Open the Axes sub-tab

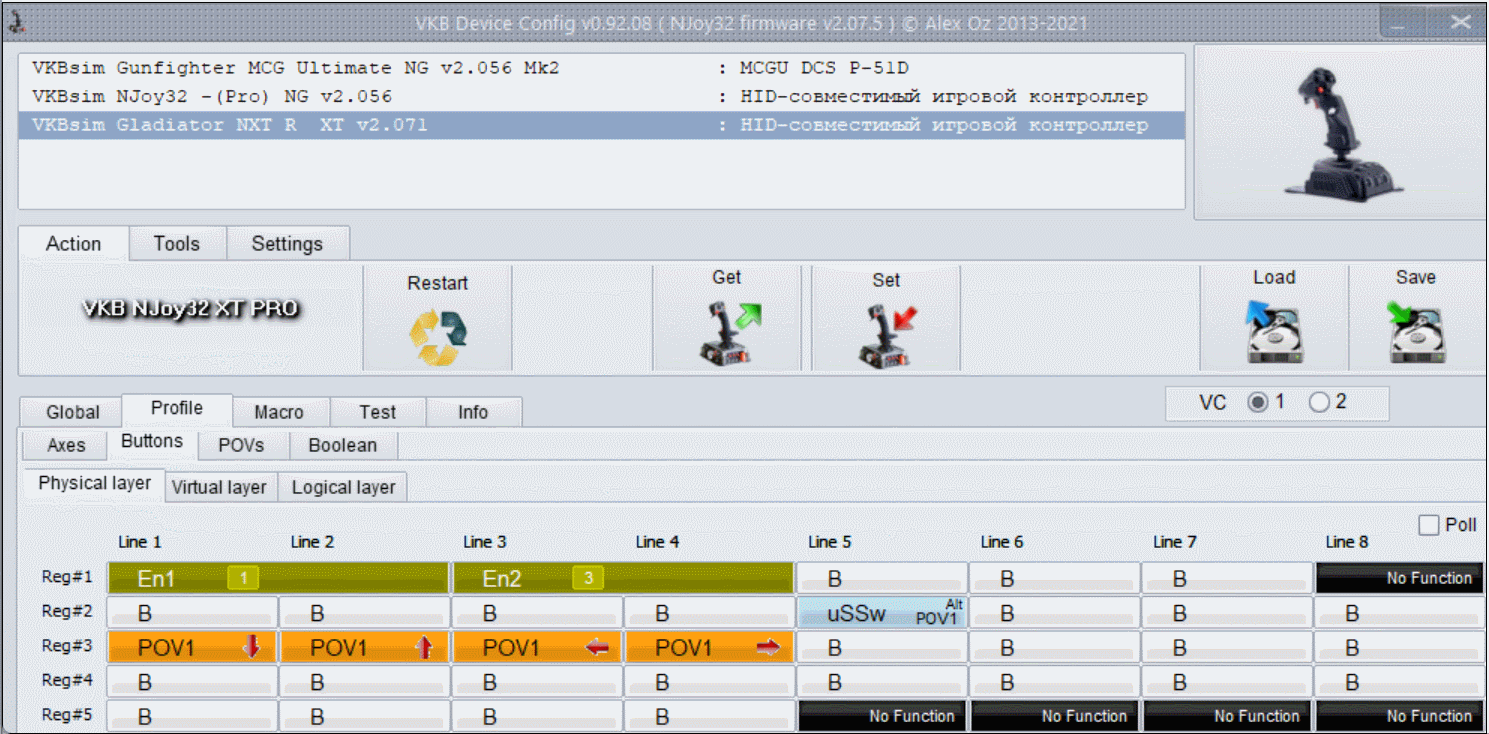click(x=66, y=445)
